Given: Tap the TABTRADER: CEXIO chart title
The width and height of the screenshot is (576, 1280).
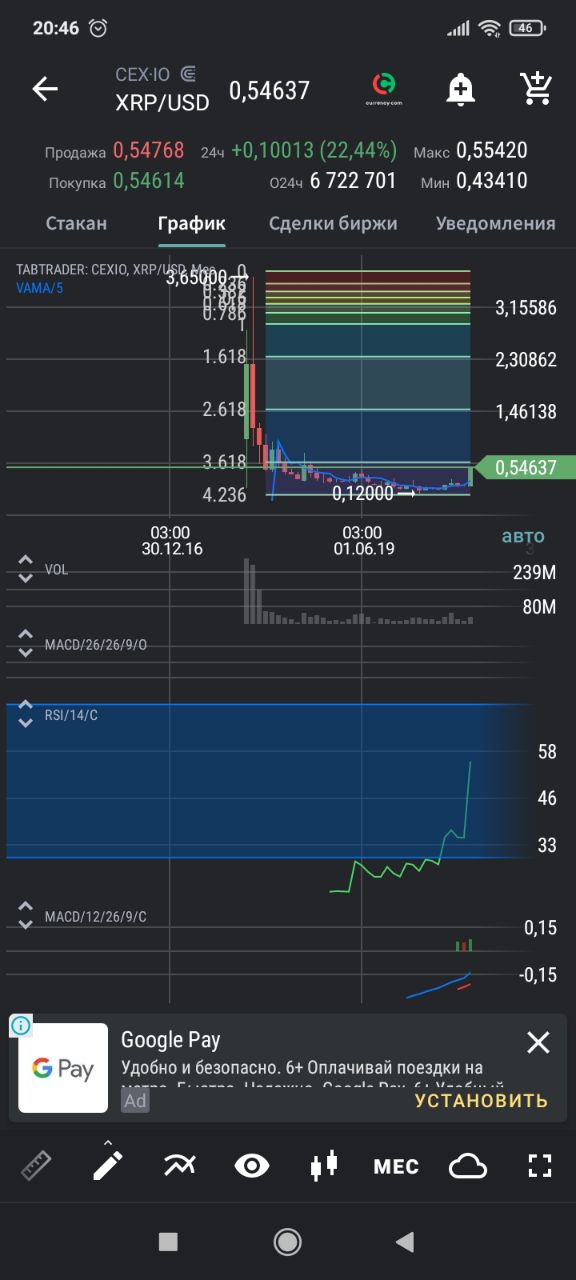Looking at the screenshot, I should (x=115, y=269).
